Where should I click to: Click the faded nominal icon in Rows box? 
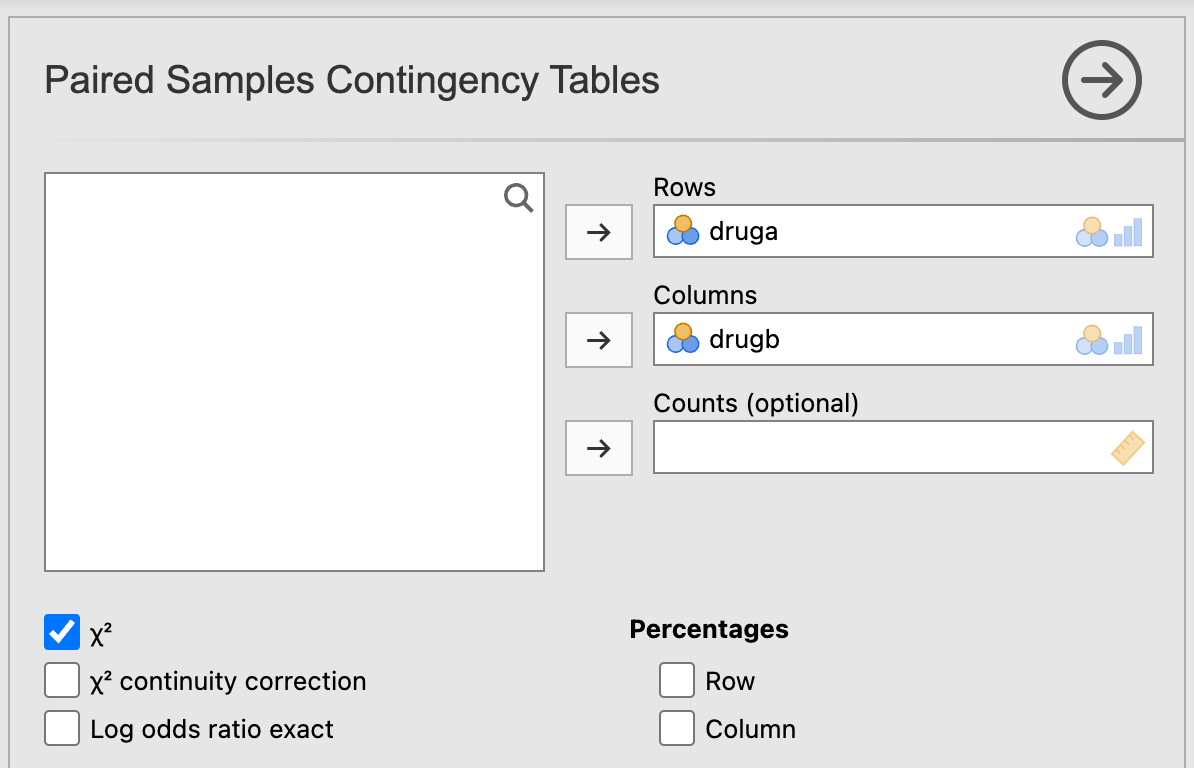[x=1091, y=232]
